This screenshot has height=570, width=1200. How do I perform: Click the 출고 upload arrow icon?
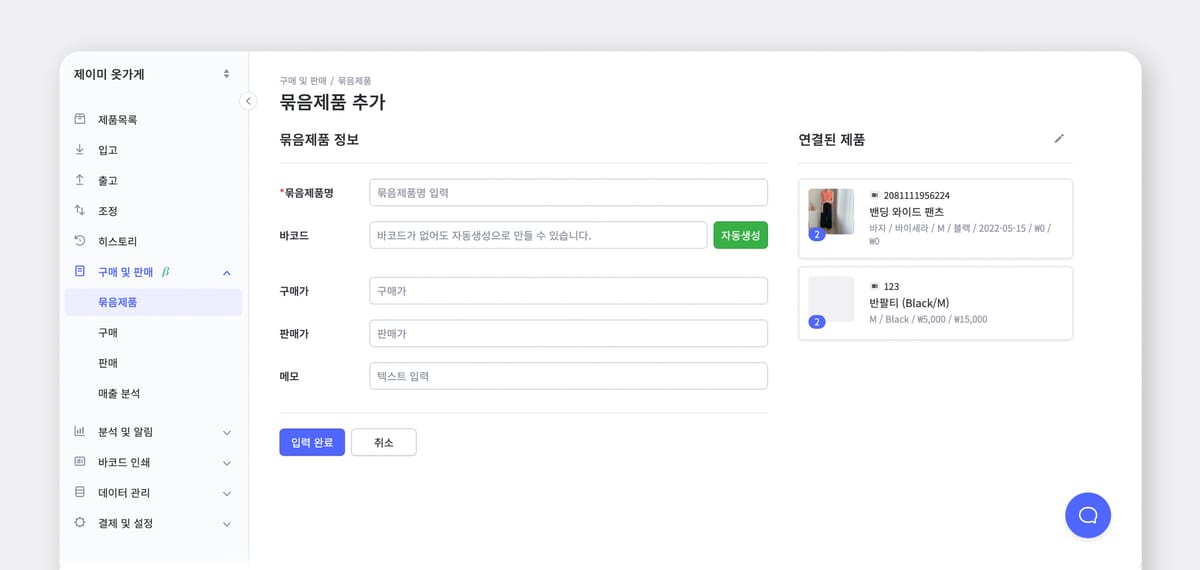click(x=80, y=180)
